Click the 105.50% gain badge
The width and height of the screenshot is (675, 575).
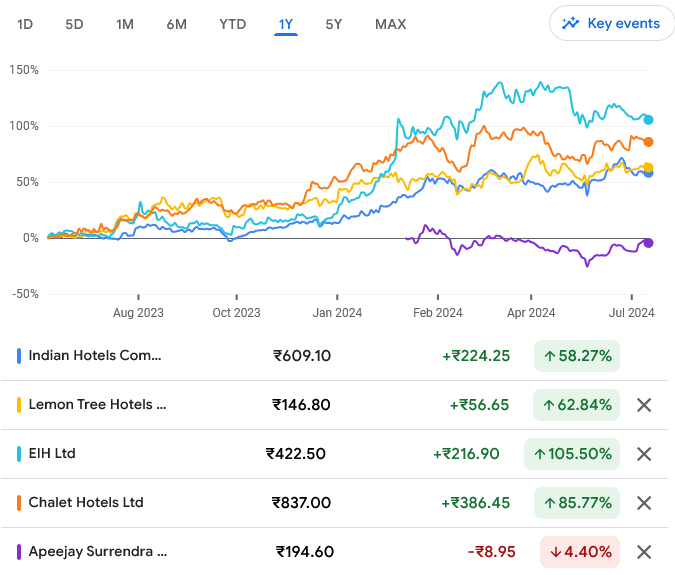click(x=572, y=454)
